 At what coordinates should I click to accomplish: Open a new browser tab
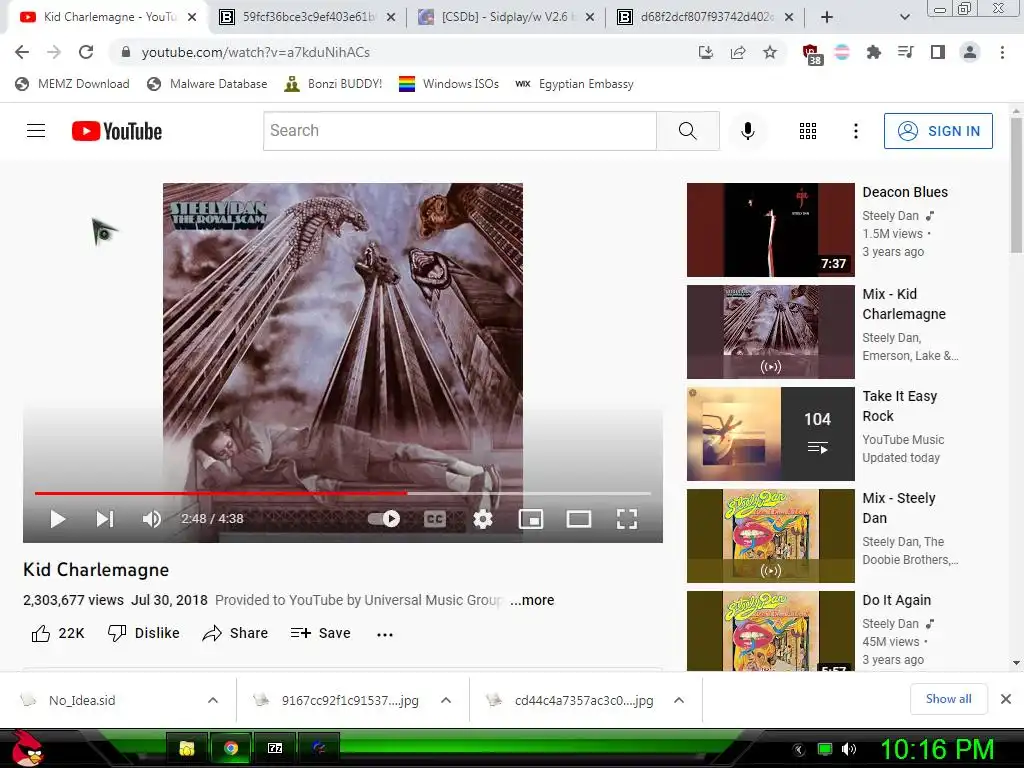(827, 18)
